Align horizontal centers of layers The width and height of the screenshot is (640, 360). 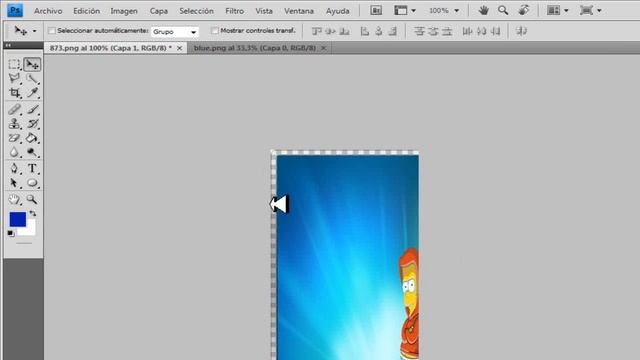[x=379, y=31]
